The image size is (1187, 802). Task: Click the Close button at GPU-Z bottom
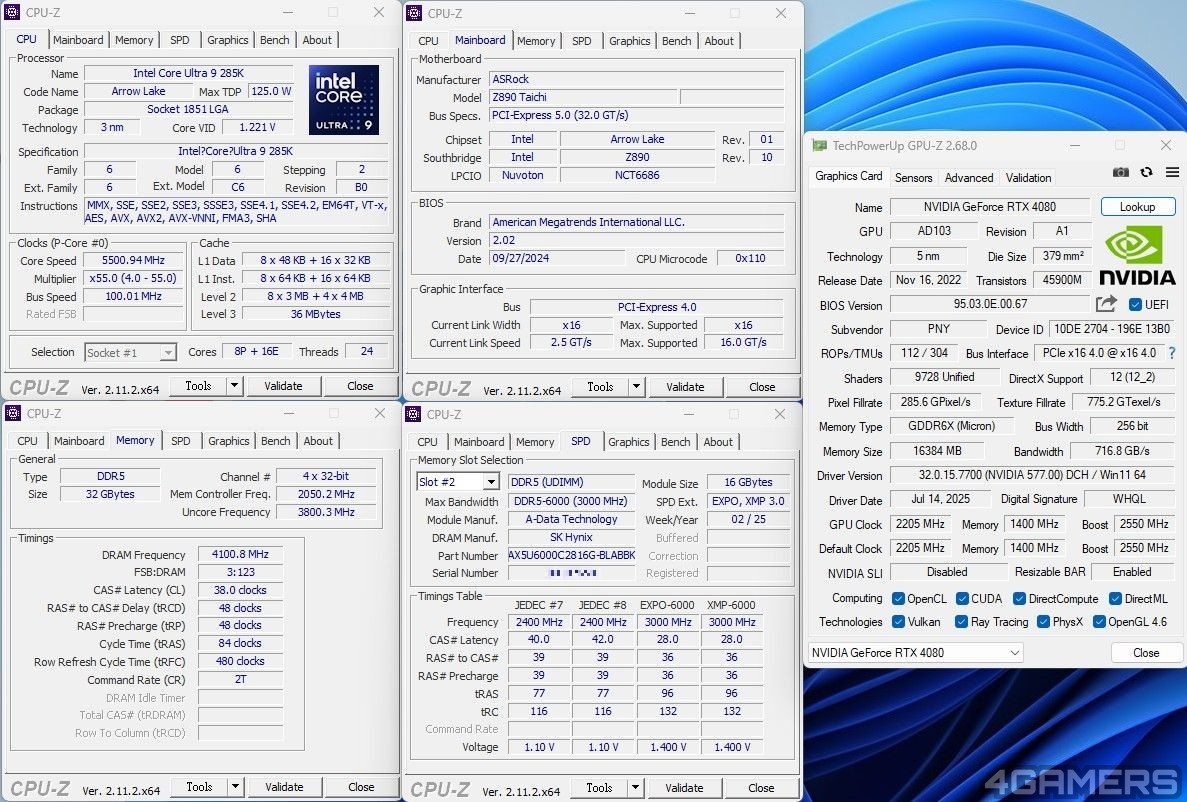pos(1146,653)
